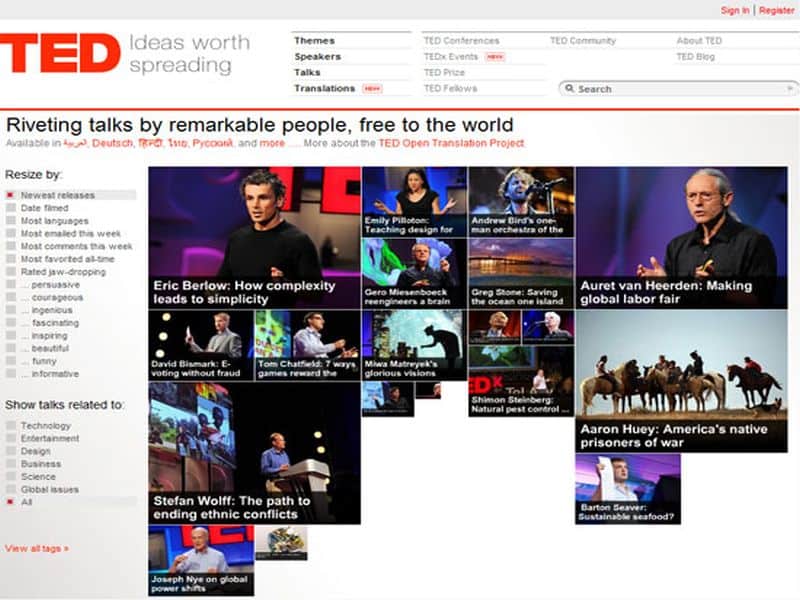800x600 pixels.
Task: Open David Bismark E-voting talk
Action: tap(201, 345)
